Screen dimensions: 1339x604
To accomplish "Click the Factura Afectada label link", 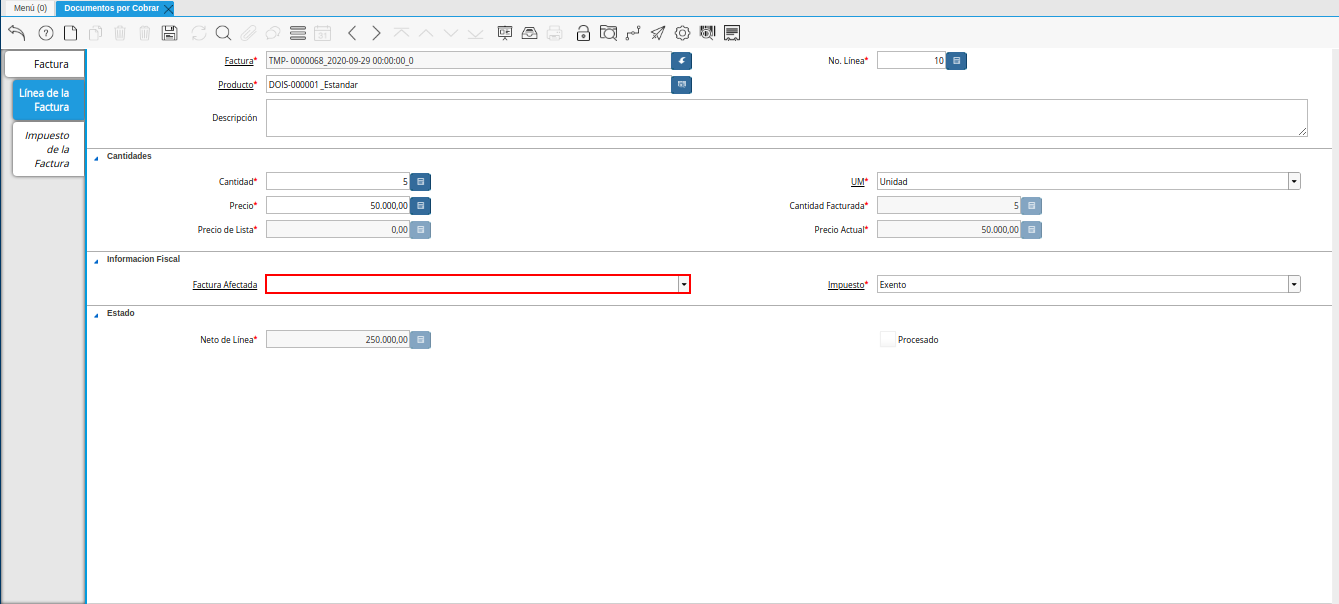I will pyautogui.click(x=225, y=285).
